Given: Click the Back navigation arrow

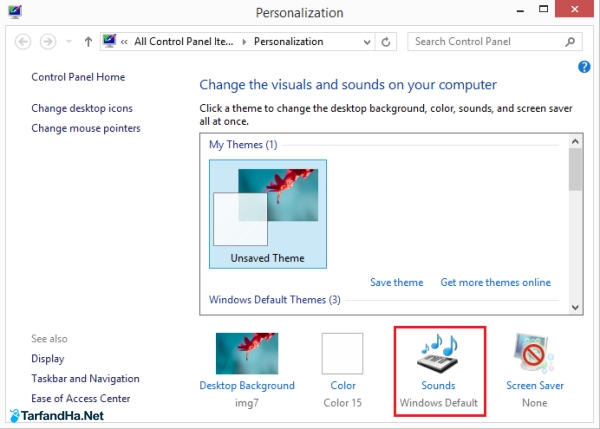Looking at the screenshot, I should [23, 41].
